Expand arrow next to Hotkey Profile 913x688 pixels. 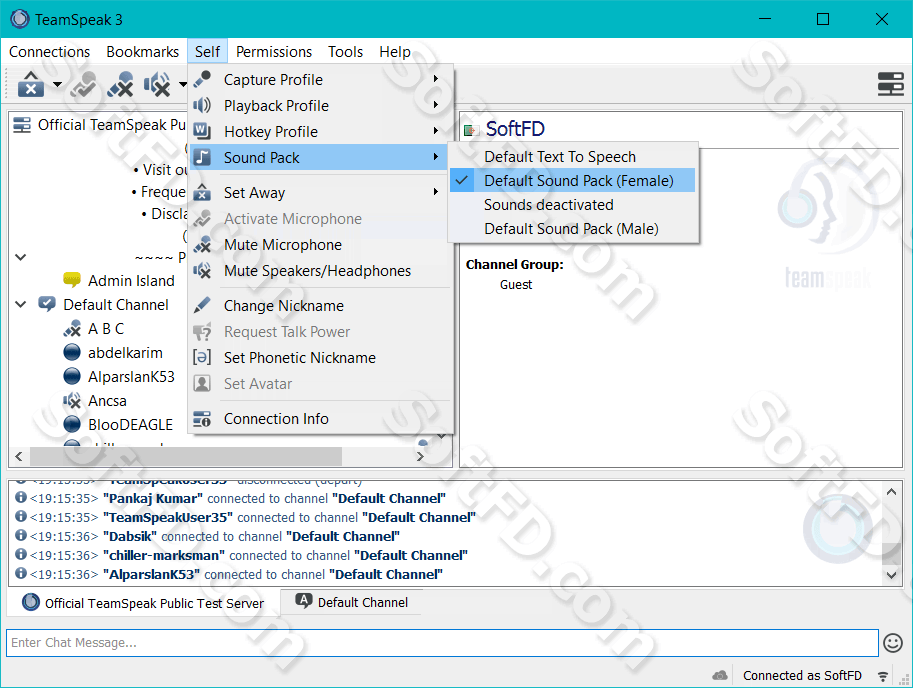pos(436,132)
